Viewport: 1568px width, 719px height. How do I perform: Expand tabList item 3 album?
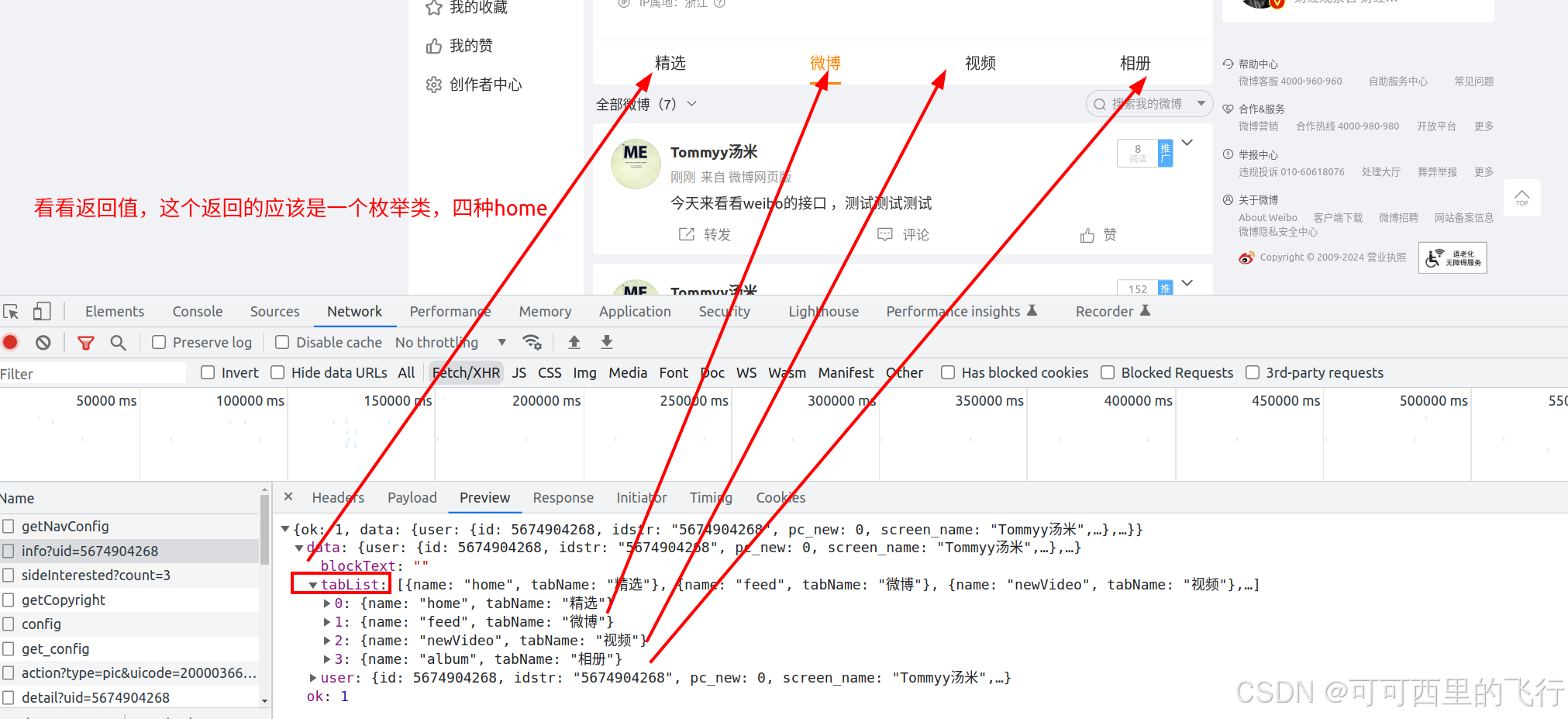327,659
